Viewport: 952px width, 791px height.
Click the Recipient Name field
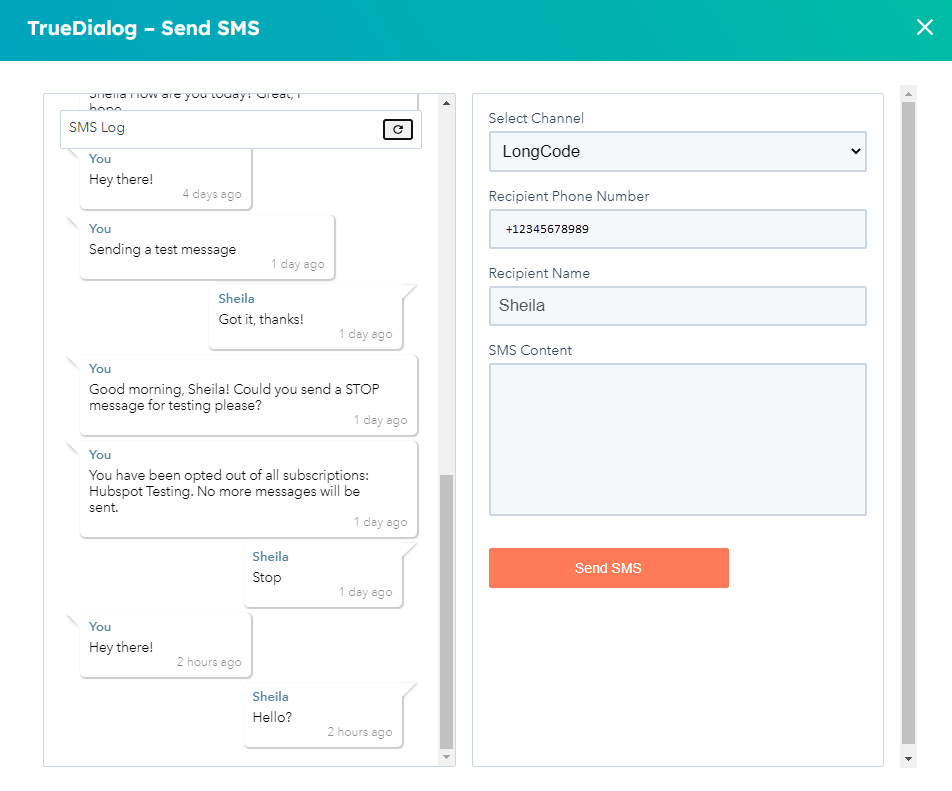677,306
